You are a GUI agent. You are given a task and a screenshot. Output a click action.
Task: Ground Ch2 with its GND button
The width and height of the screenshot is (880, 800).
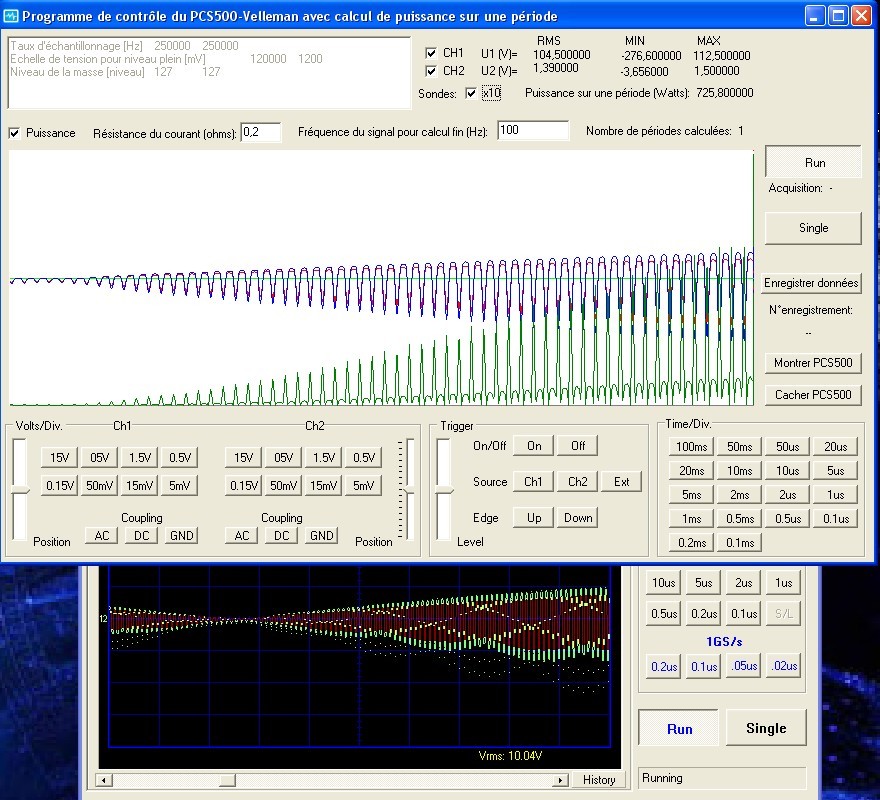coord(322,536)
